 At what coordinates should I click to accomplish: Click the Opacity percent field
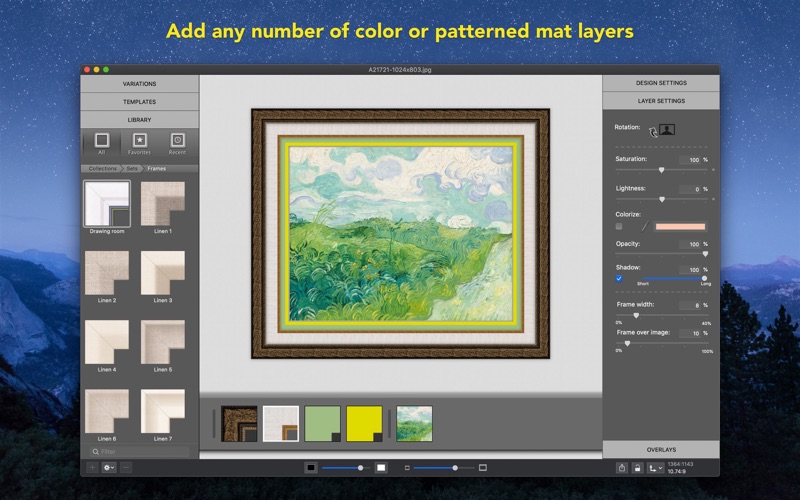690,244
